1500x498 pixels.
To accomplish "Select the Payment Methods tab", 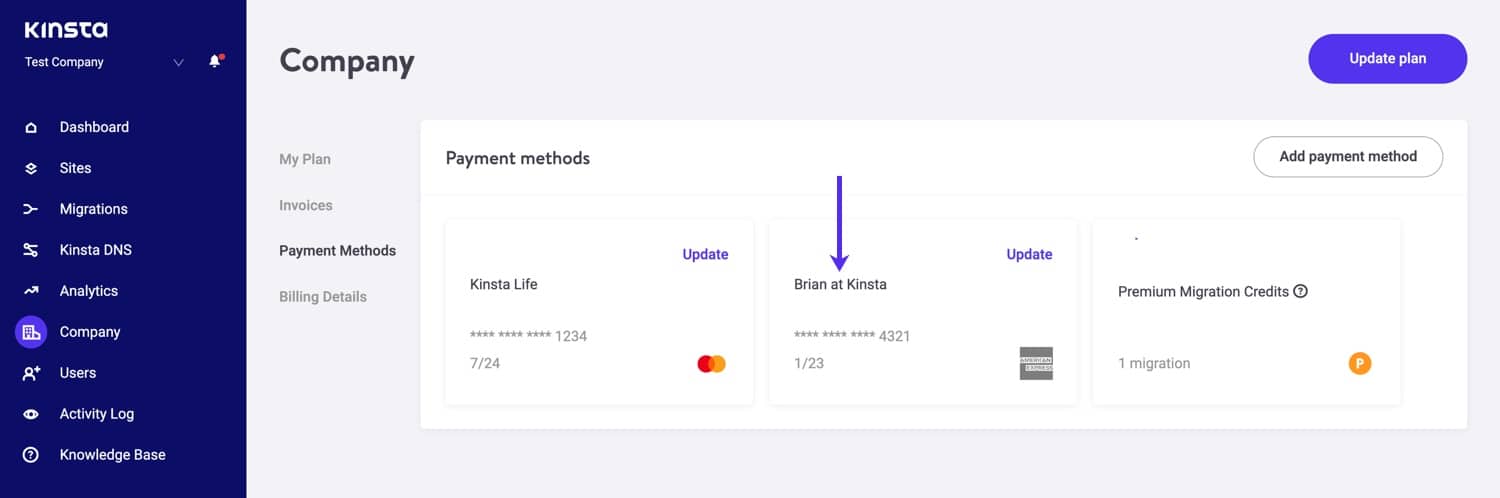I will (x=338, y=251).
